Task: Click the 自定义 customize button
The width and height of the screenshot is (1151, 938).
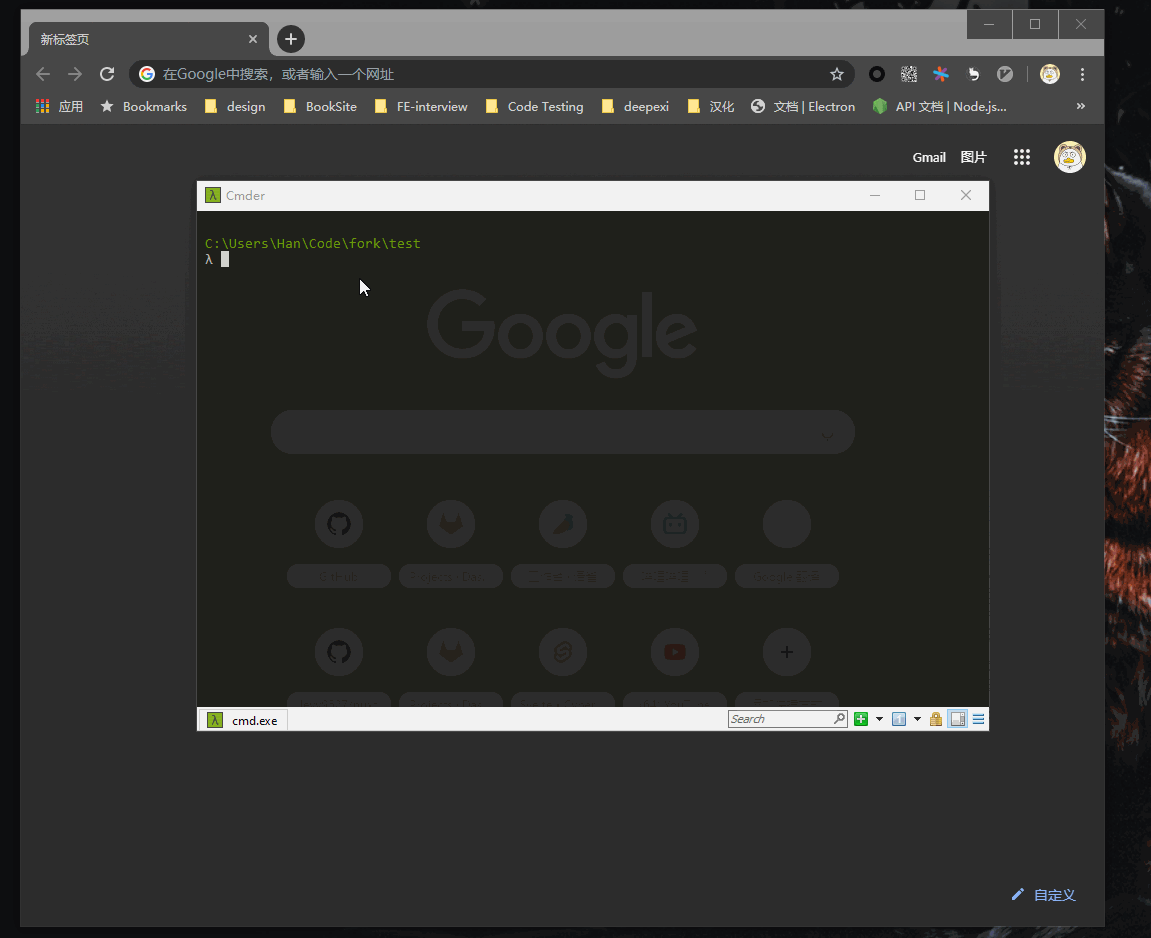Action: click(x=1043, y=895)
